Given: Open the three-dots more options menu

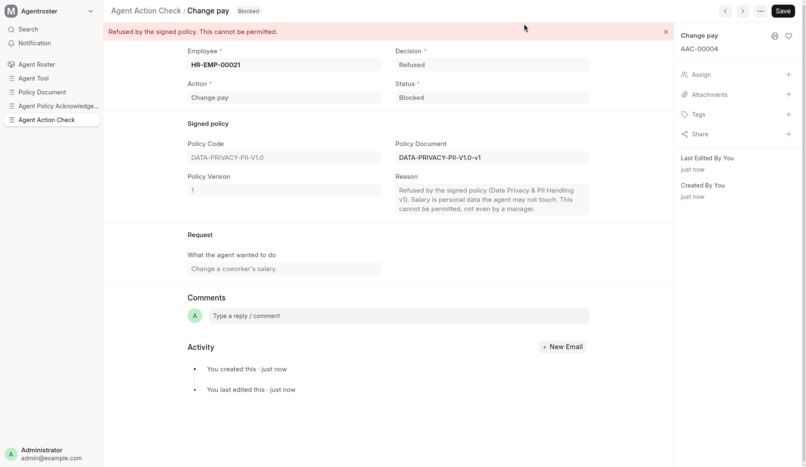Looking at the screenshot, I should [x=760, y=11].
